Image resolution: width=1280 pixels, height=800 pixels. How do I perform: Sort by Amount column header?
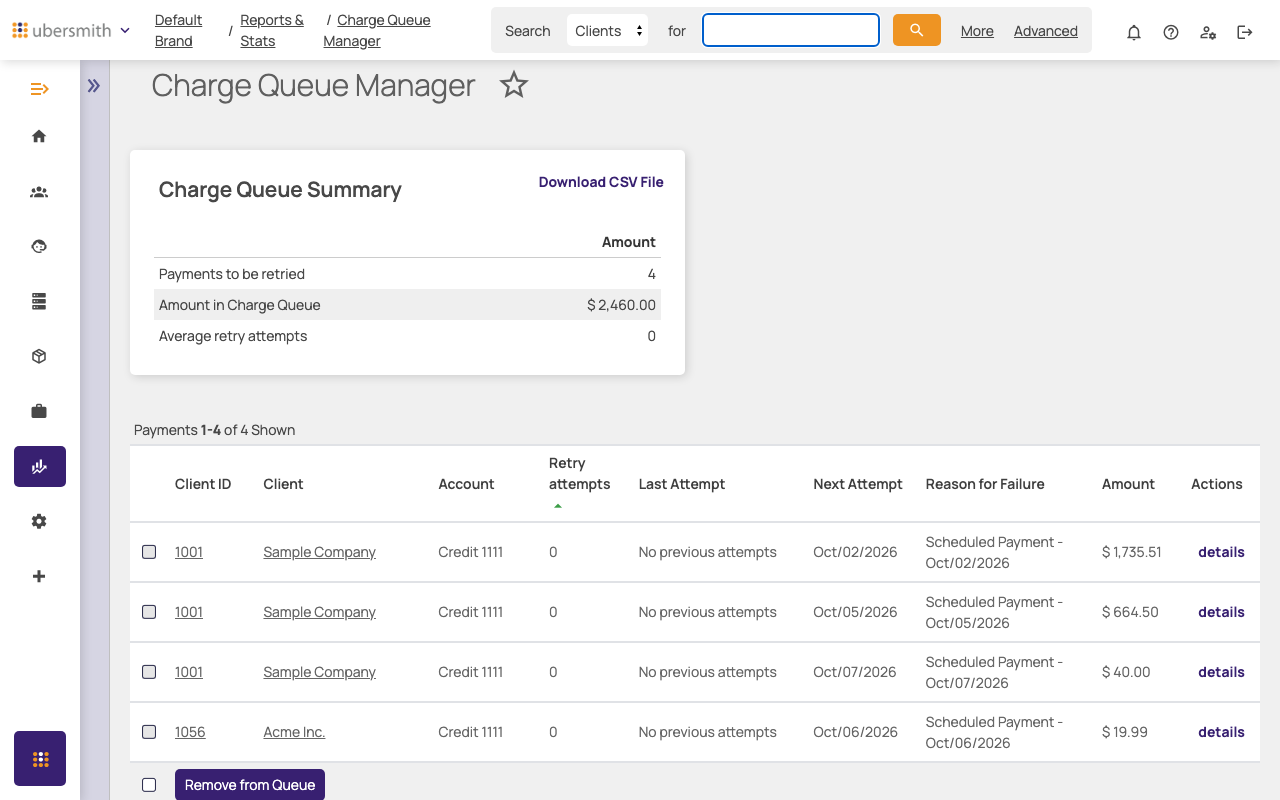coord(1128,484)
